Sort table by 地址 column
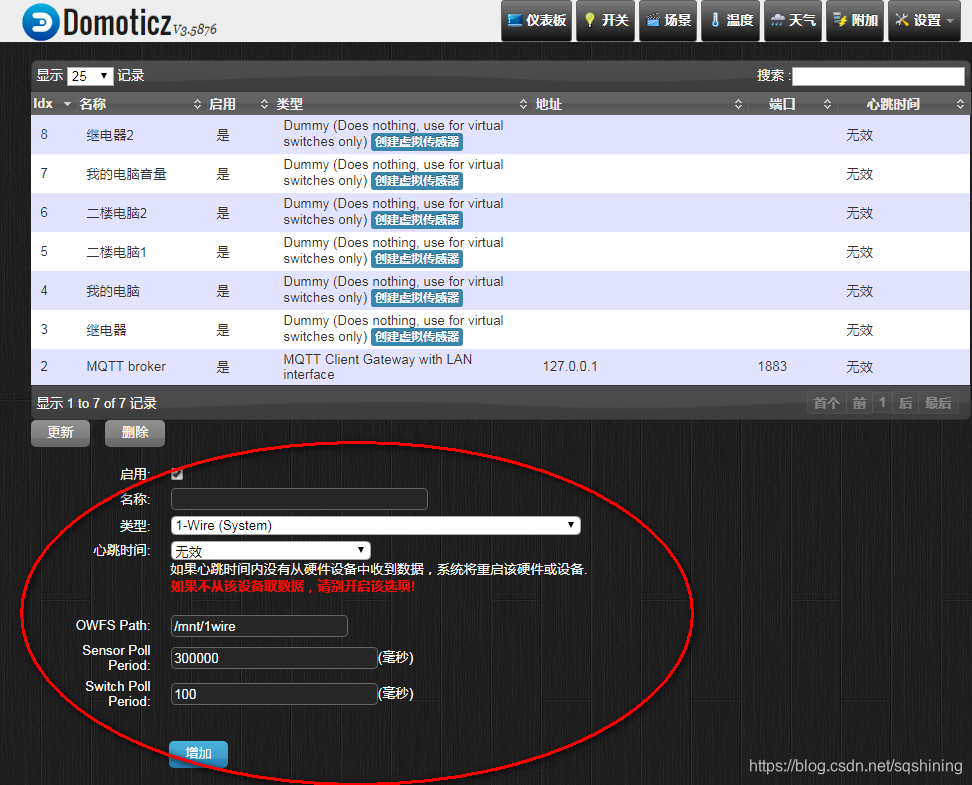 [638, 104]
